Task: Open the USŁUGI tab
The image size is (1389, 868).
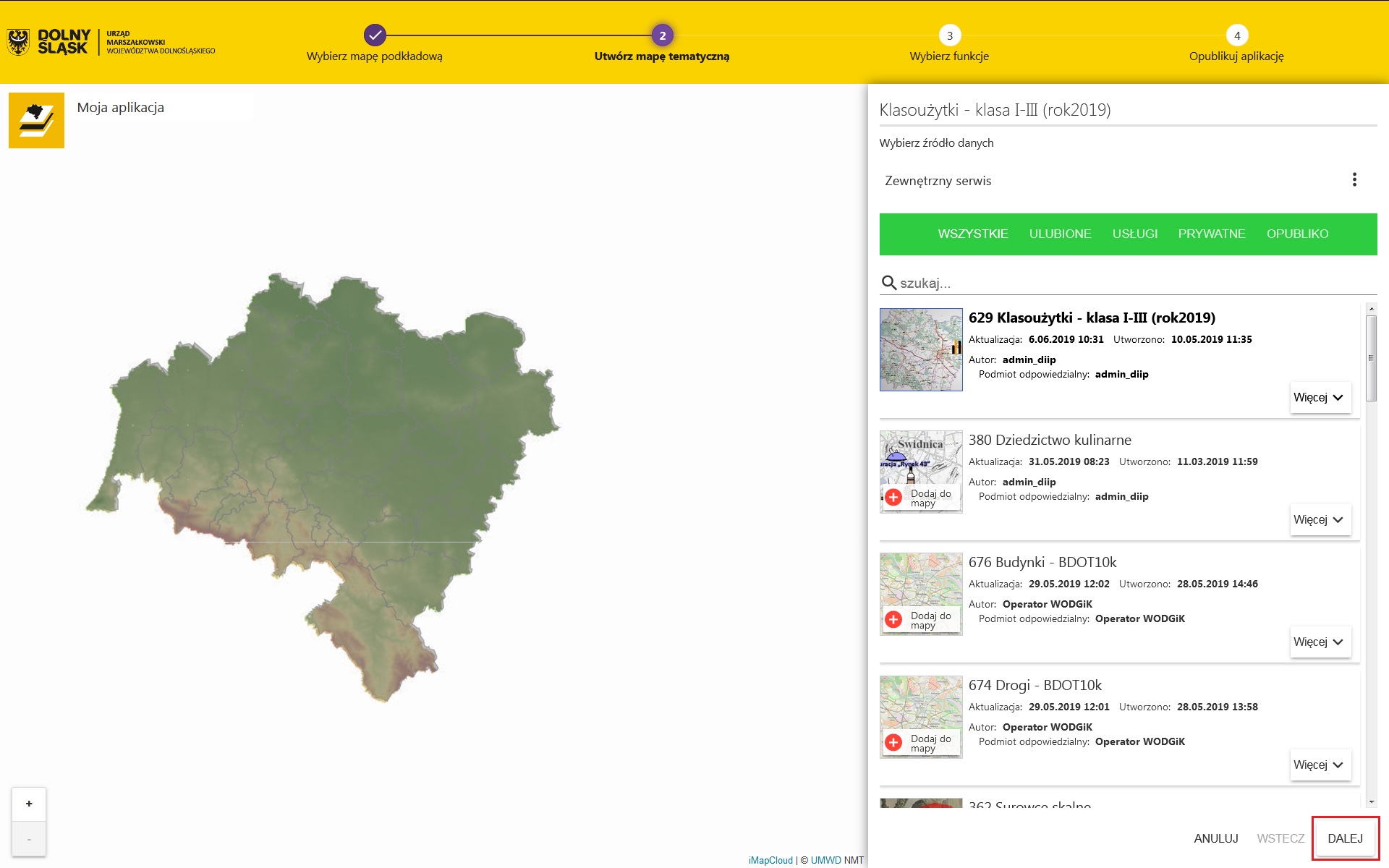Action: click(1135, 234)
